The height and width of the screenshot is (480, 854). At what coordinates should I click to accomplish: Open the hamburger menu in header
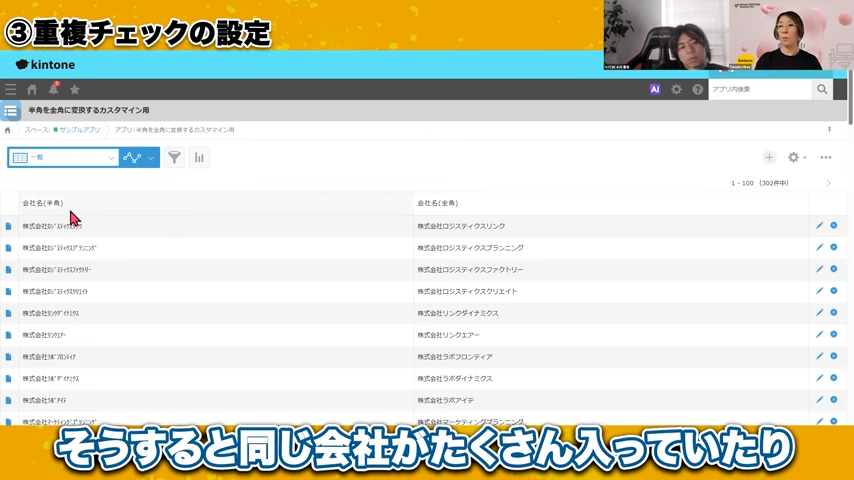click(x=10, y=89)
